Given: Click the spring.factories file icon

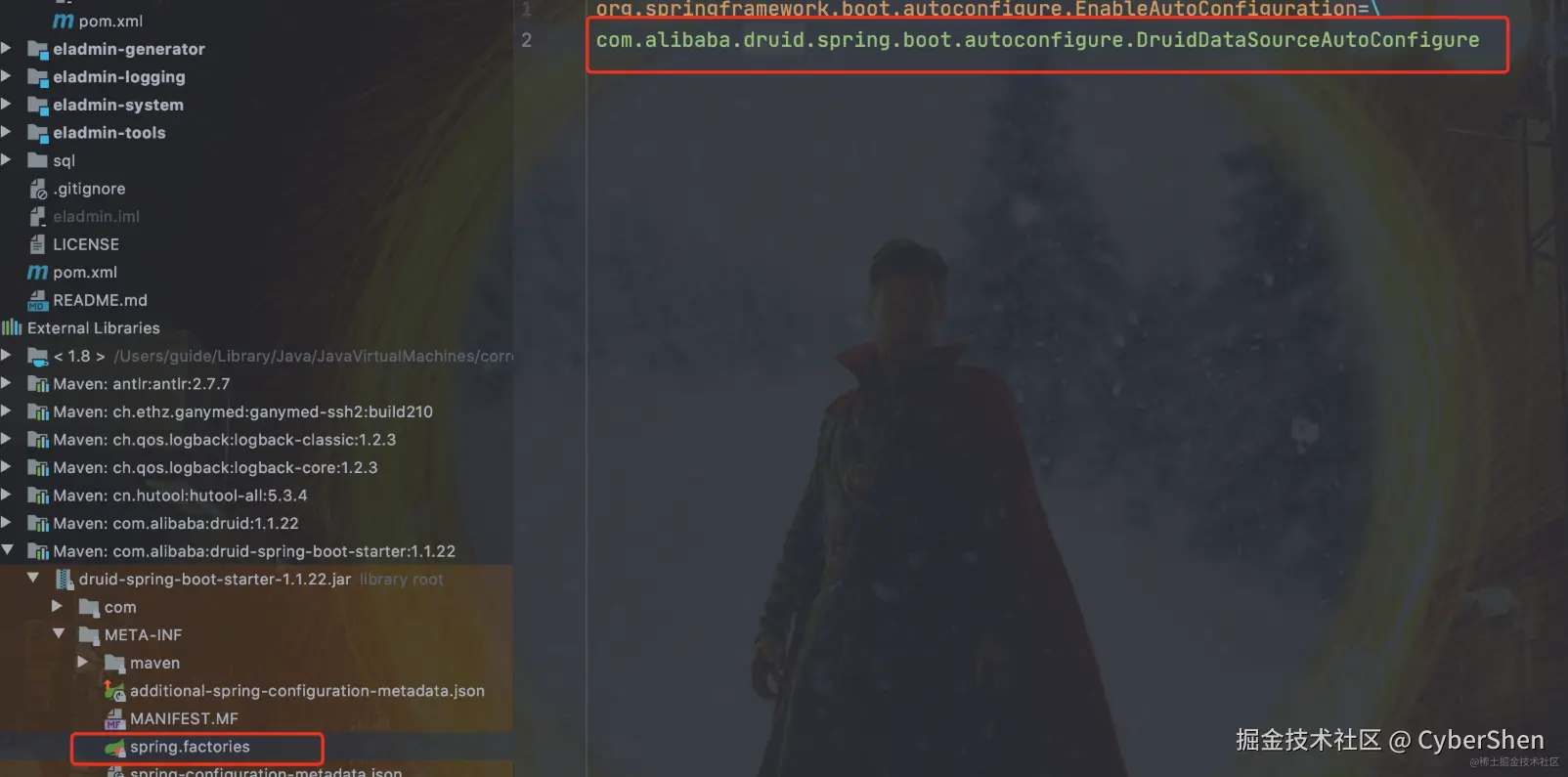Looking at the screenshot, I should pos(115,748).
